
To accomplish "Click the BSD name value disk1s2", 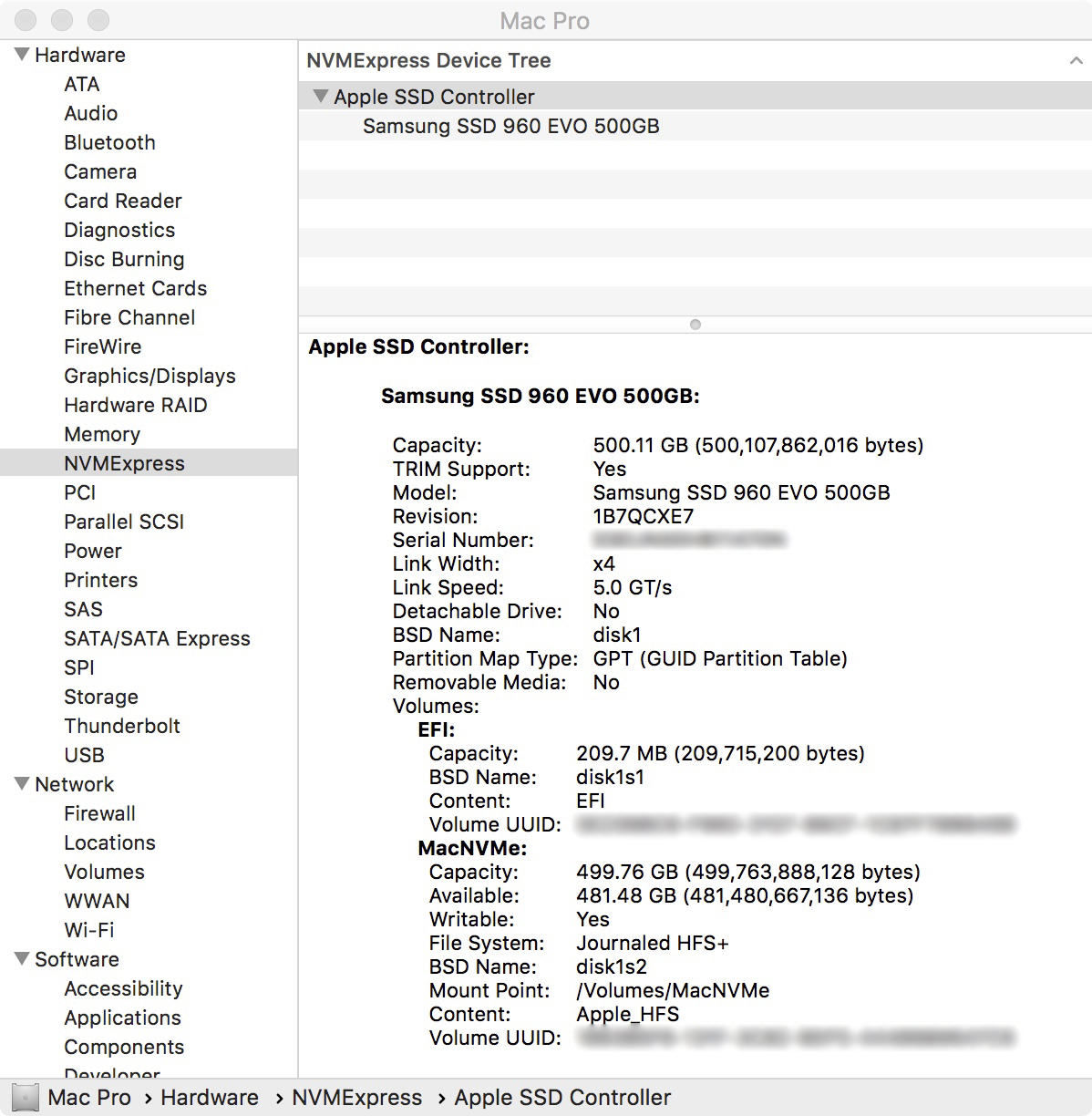I will click(x=612, y=966).
